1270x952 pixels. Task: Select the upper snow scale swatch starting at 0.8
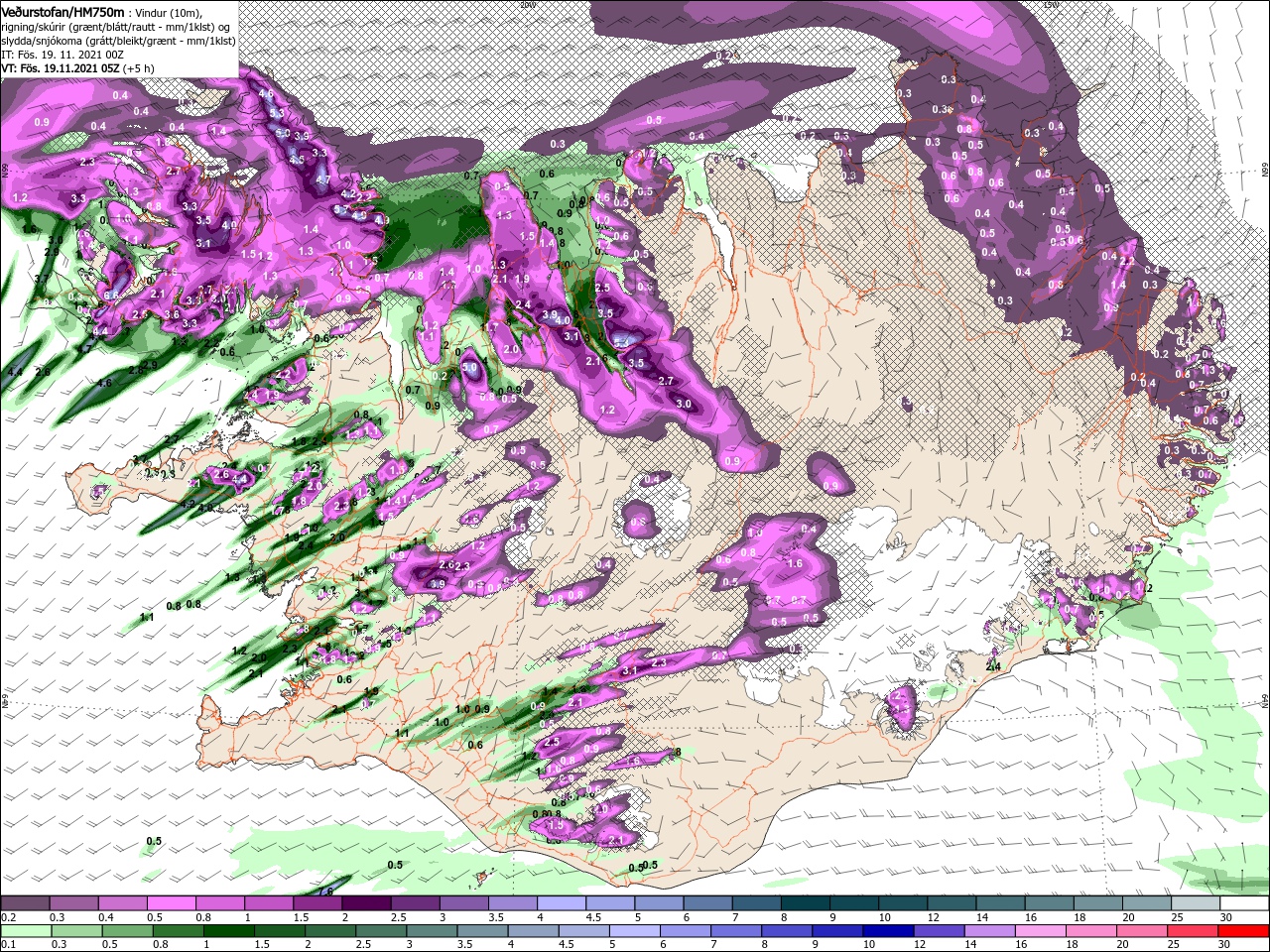pos(219,903)
